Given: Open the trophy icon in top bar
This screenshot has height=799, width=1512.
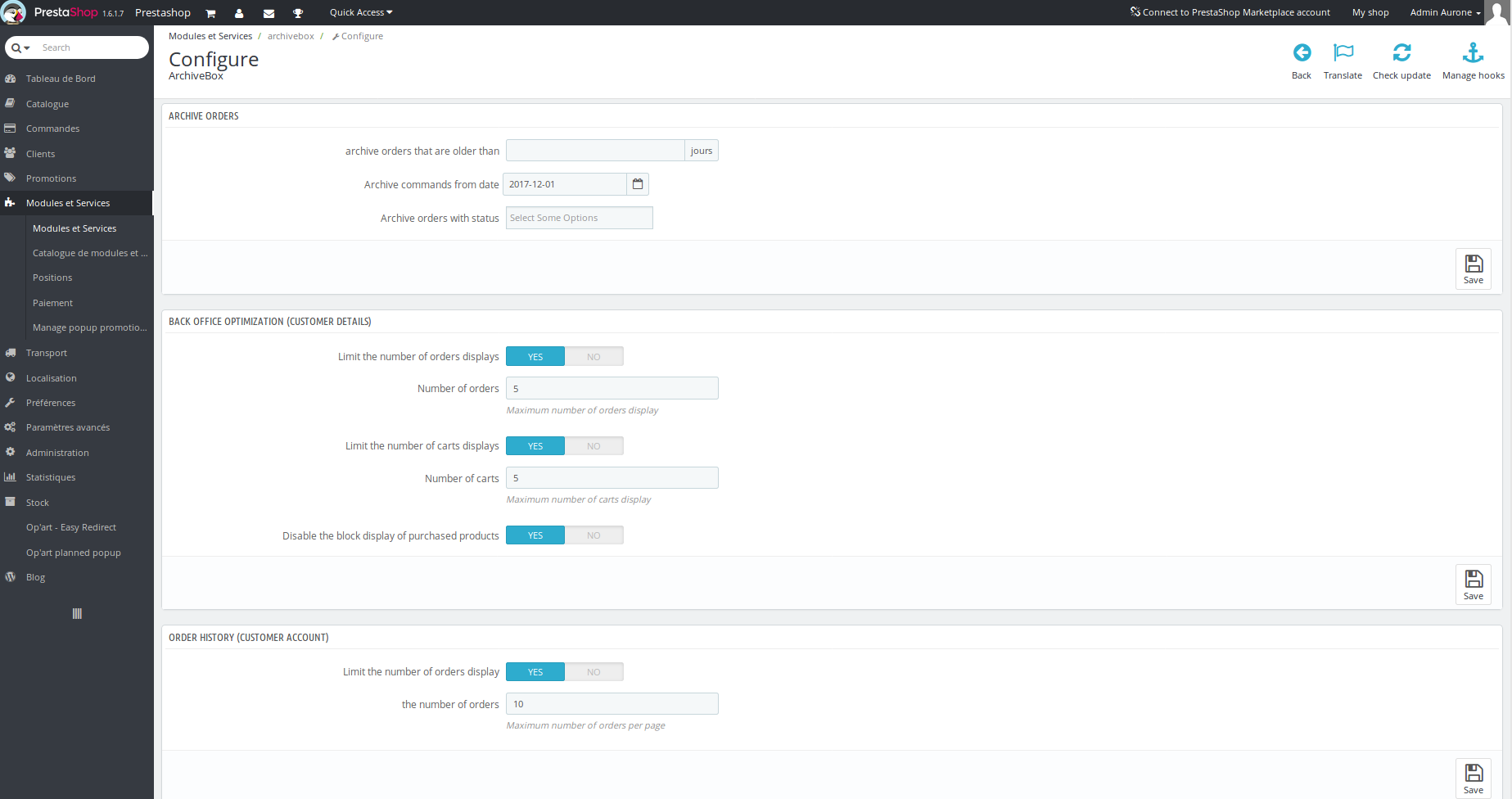Looking at the screenshot, I should click(x=298, y=13).
